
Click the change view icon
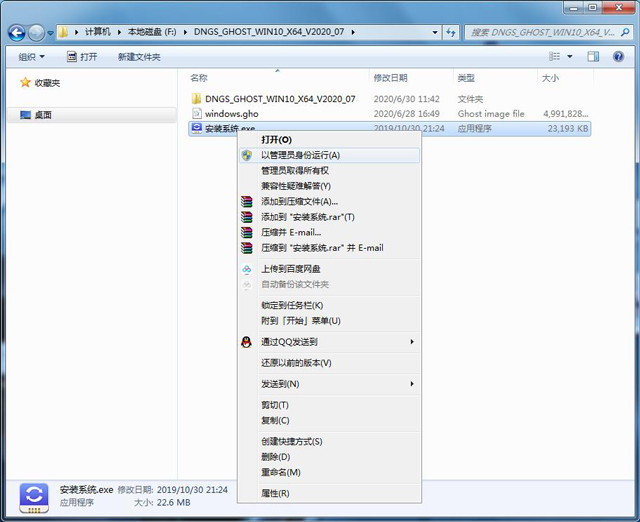coord(554,56)
